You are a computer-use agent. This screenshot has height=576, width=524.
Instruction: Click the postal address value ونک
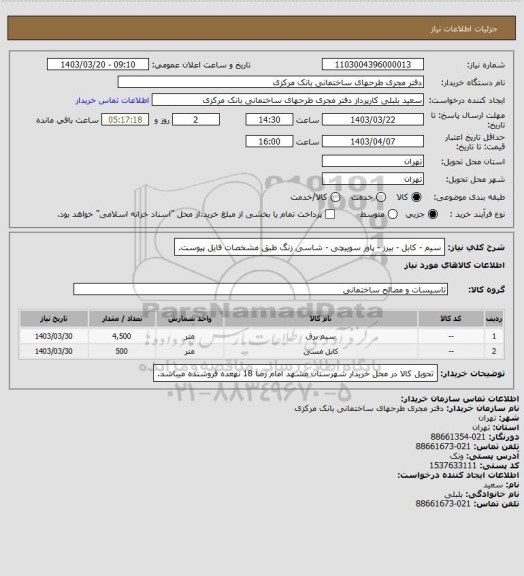pos(457,456)
